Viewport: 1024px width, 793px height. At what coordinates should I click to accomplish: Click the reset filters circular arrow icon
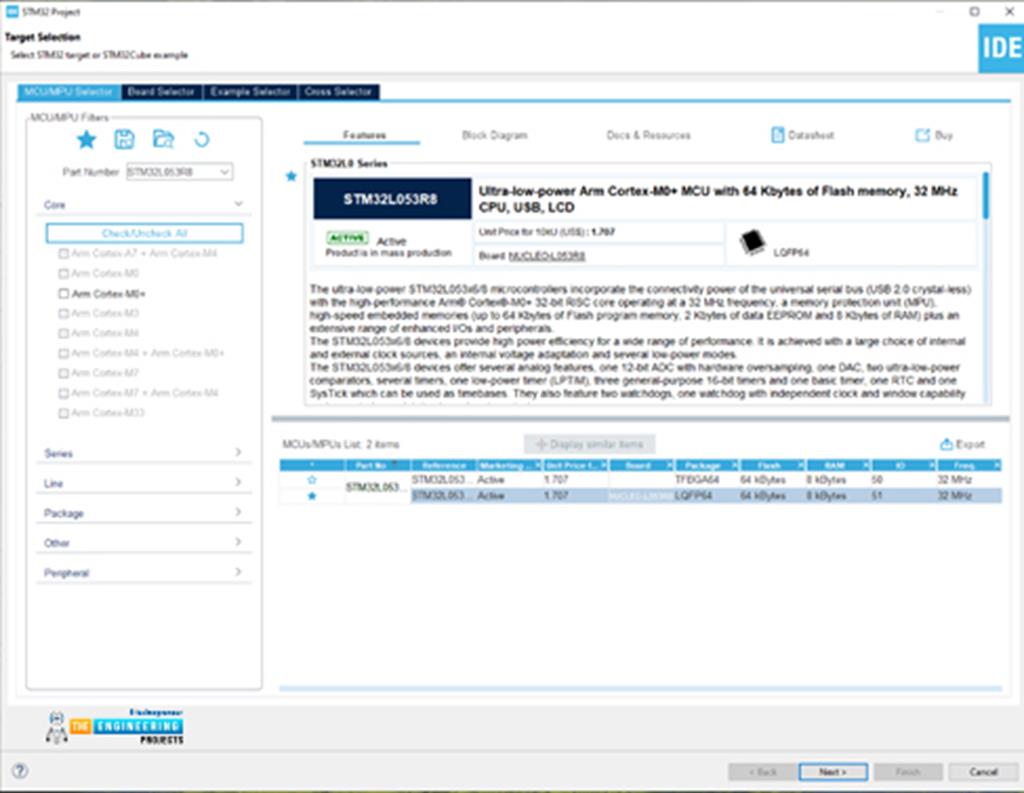tap(201, 140)
